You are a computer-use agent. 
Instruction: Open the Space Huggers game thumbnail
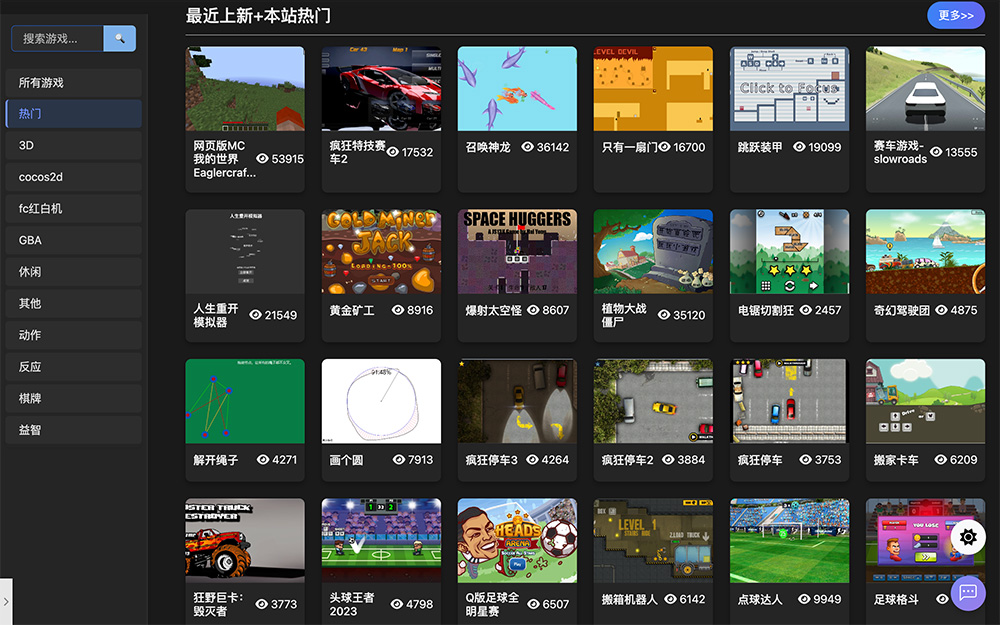pyautogui.click(x=517, y=251)
